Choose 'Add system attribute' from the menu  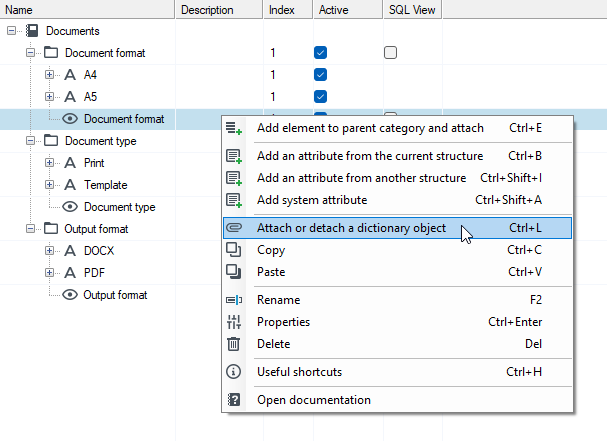pos(398,200)
